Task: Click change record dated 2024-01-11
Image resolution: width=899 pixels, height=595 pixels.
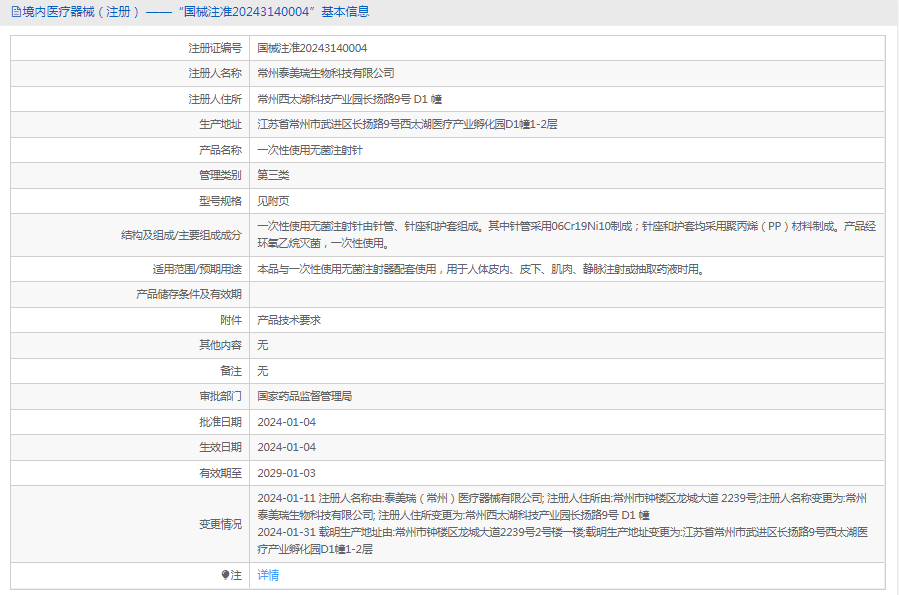Action: (562, 507)
